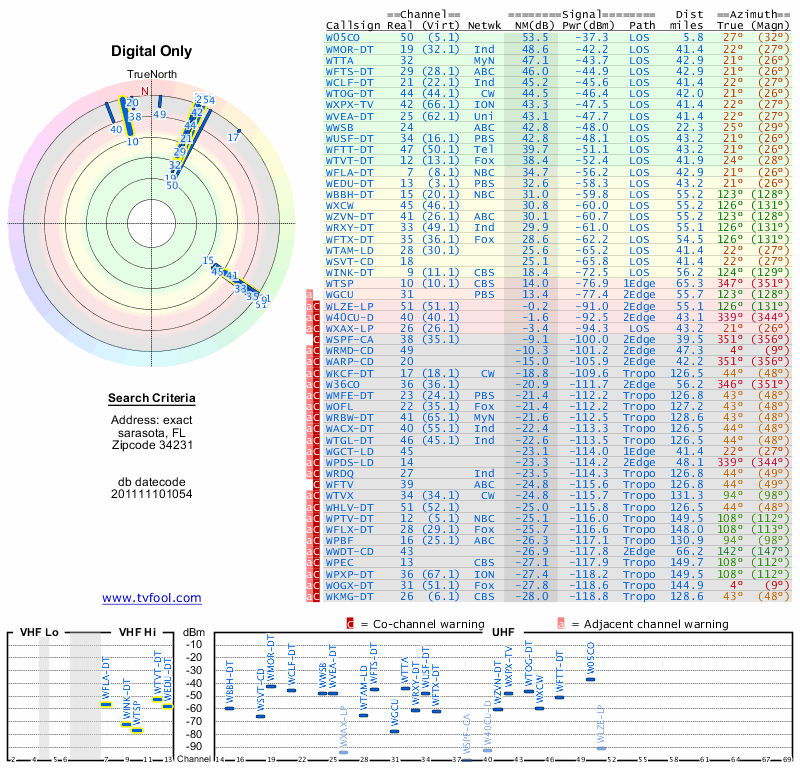This screenshot has width=800, height=768.
Task: Select callsign WPBF
Action: point(340,540)
